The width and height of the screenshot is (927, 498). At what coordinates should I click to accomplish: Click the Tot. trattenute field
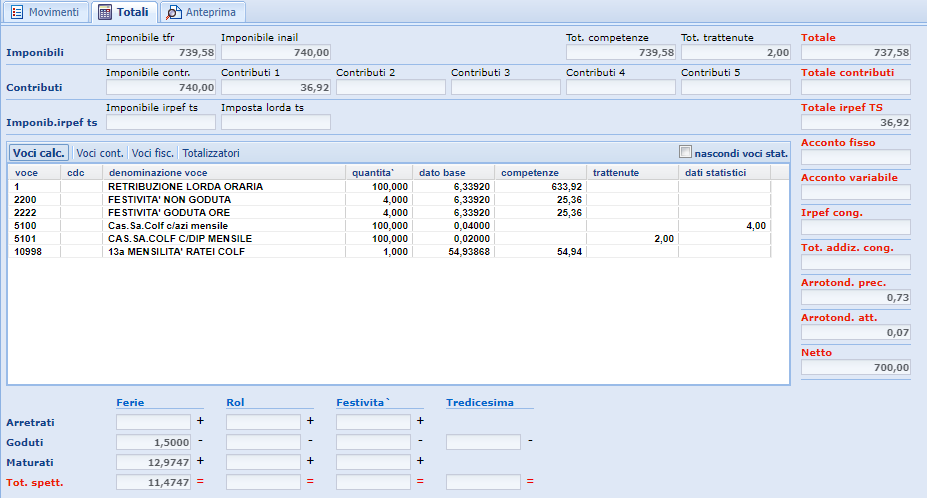pyautogui.click(x=735, y=53)
